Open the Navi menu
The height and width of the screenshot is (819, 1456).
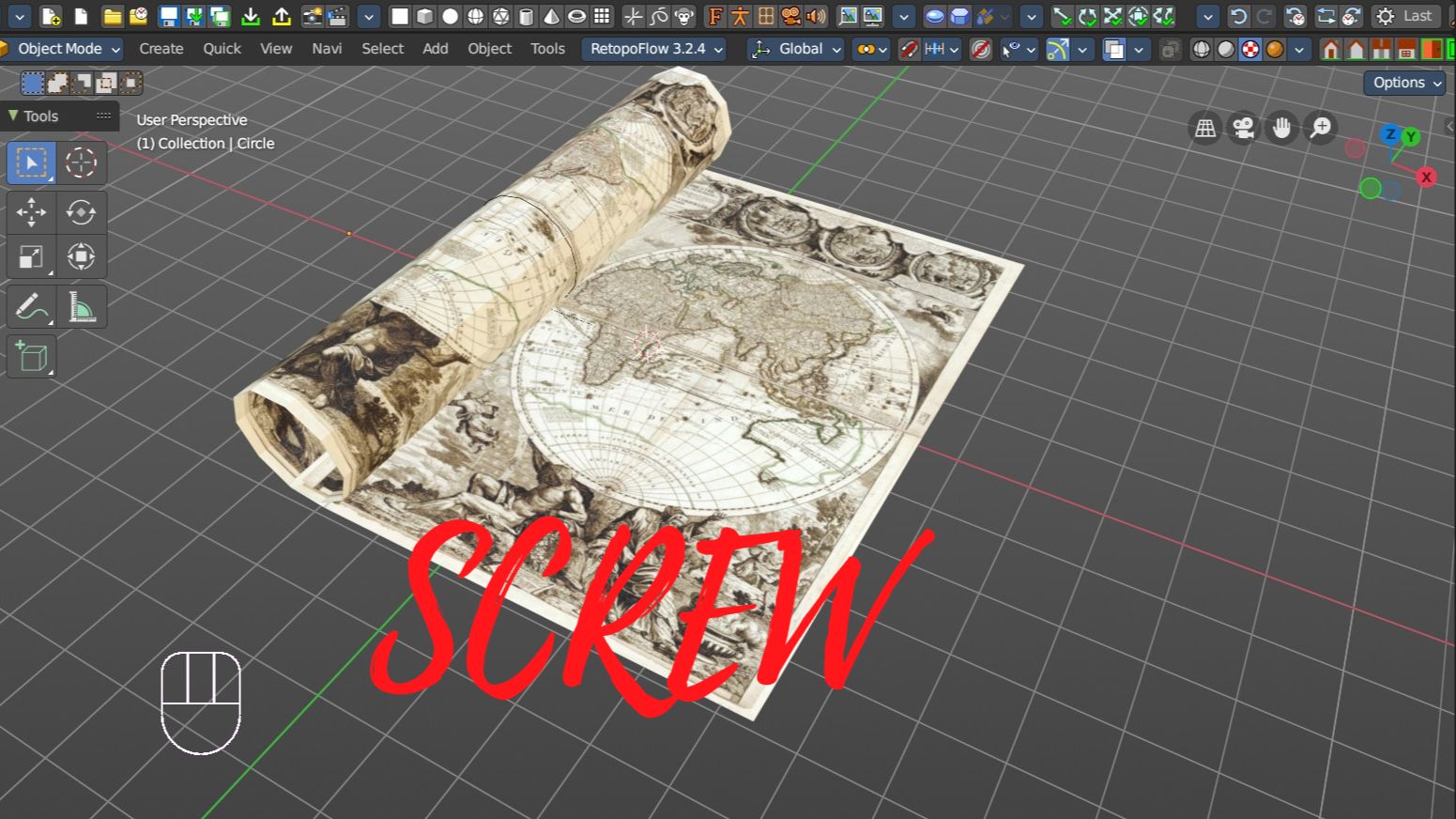[x=327, y=49]
